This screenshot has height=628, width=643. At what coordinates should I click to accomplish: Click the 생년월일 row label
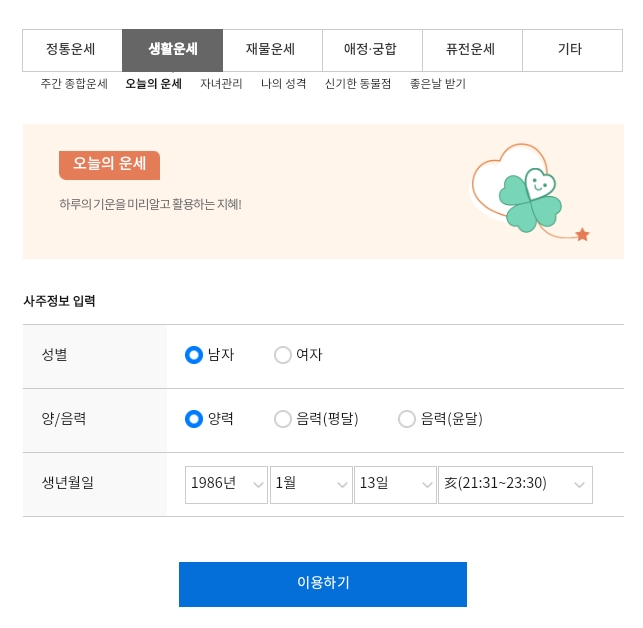pyautogui.click(x=68, y=482)
